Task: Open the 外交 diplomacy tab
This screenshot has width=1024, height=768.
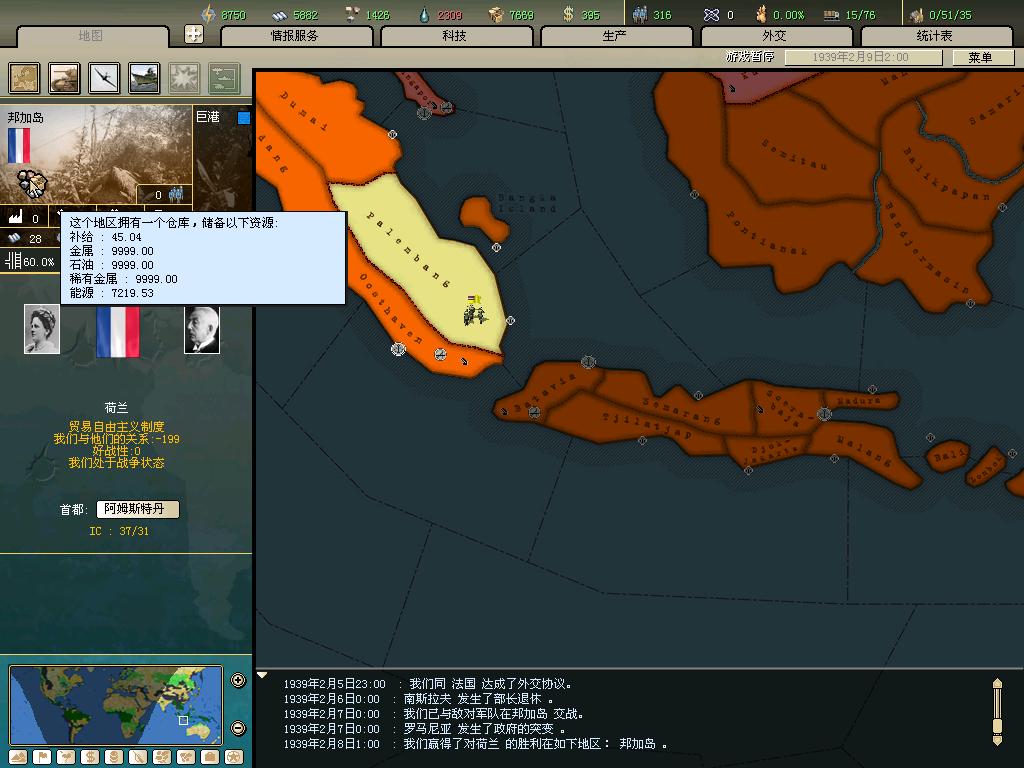Action: click(775, 36)
